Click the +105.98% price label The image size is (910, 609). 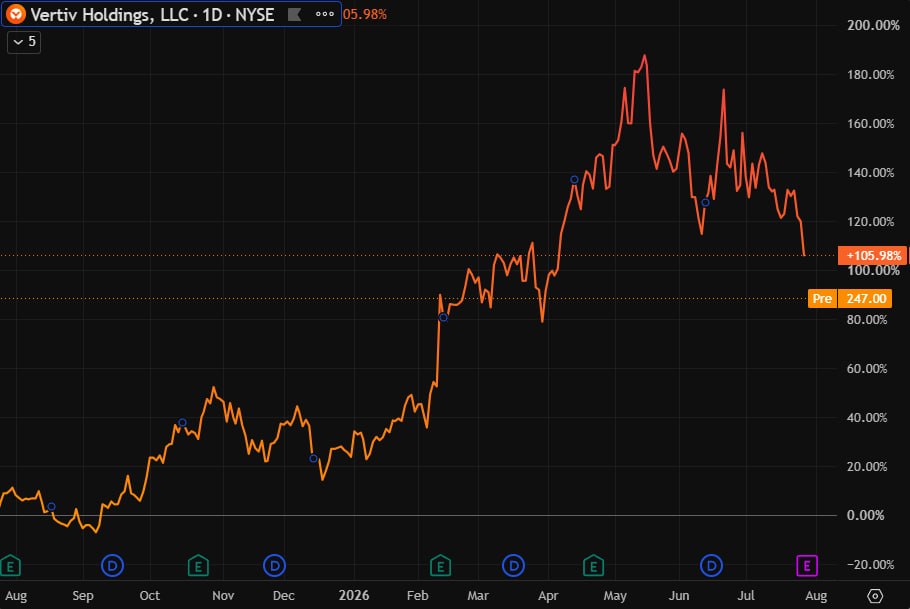pos(872,255)
